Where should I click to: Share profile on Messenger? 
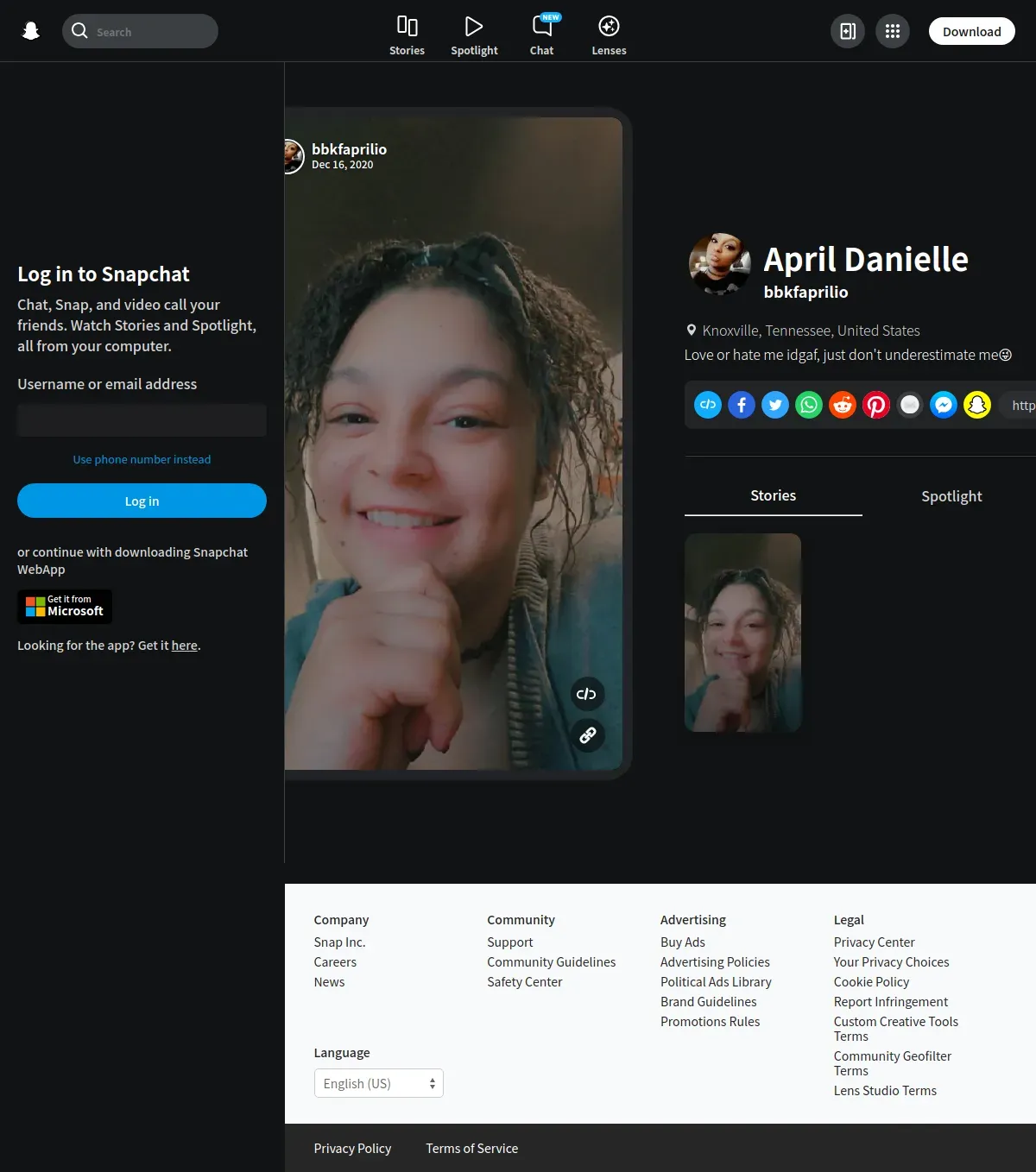(944, 405)
